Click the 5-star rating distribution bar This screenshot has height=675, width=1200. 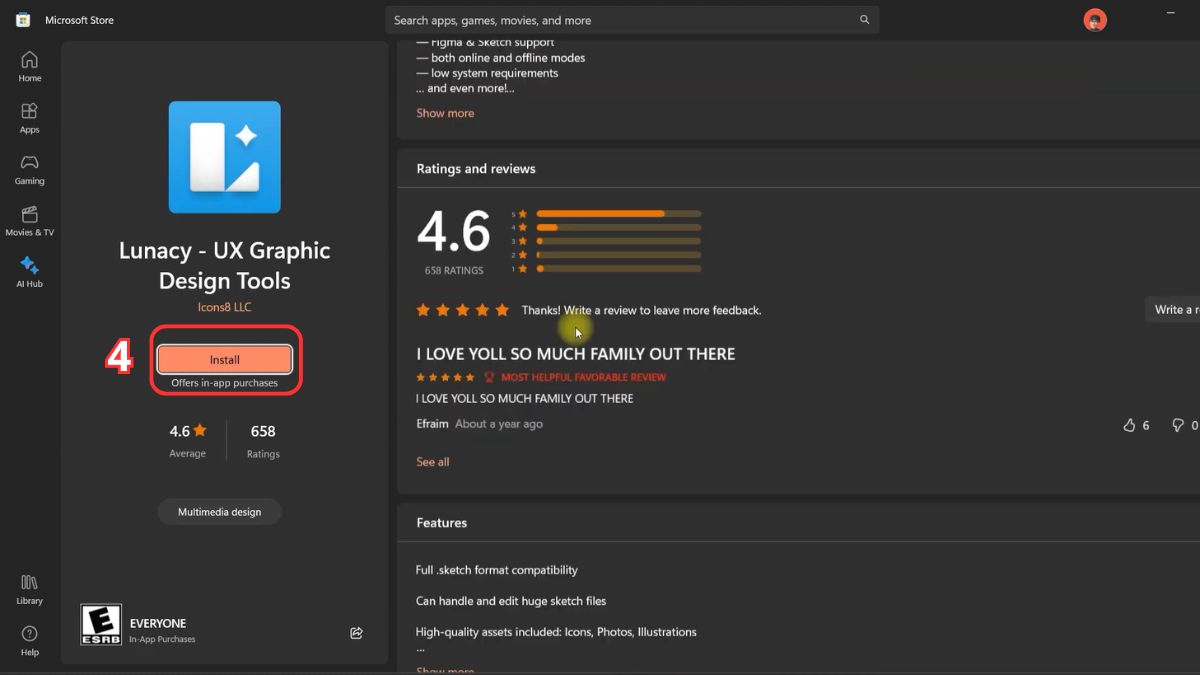(x=618, y=213)
